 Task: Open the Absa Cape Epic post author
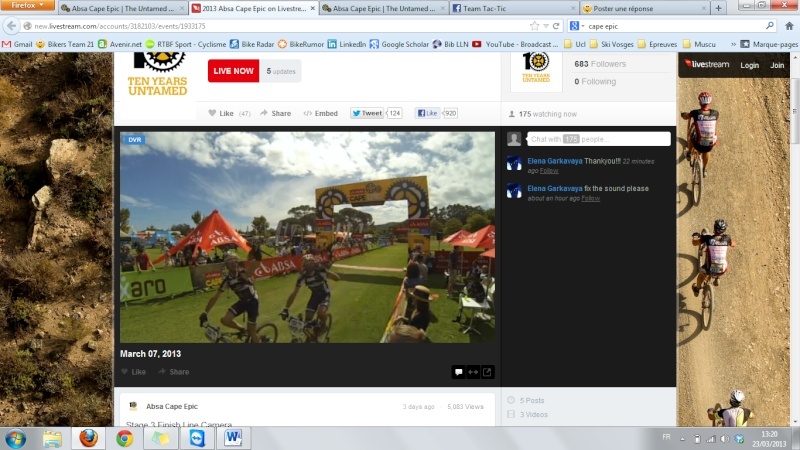pos(171,407)
